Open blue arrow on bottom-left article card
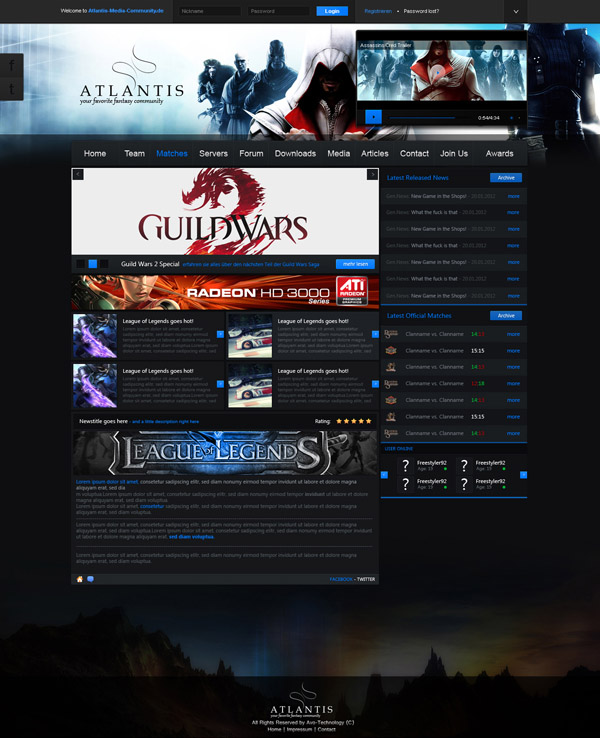Image resolution: width=600 pixels, height=738 pixels. click(220, 384)
